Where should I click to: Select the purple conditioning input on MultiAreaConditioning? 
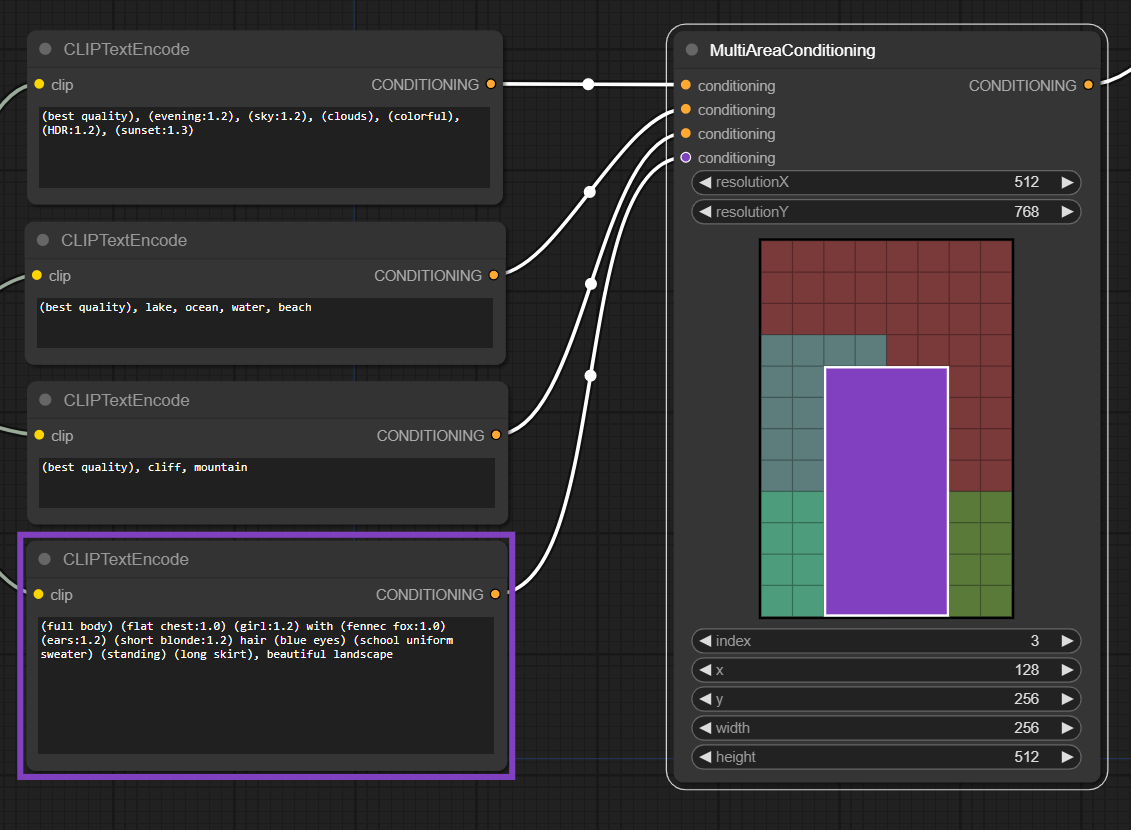pos(686,157)
